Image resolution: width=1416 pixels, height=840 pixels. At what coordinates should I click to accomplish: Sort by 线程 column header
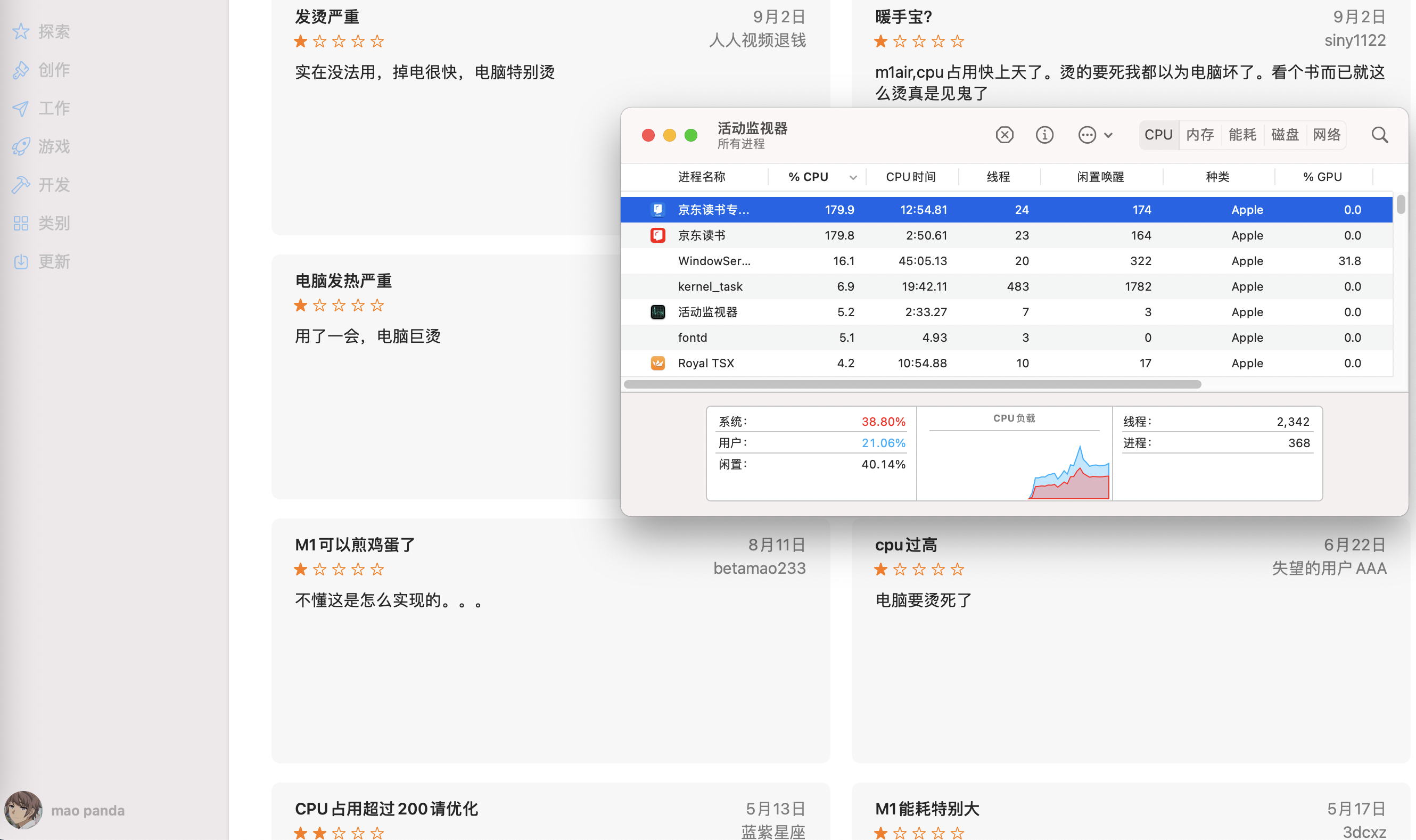coord(998,177)
